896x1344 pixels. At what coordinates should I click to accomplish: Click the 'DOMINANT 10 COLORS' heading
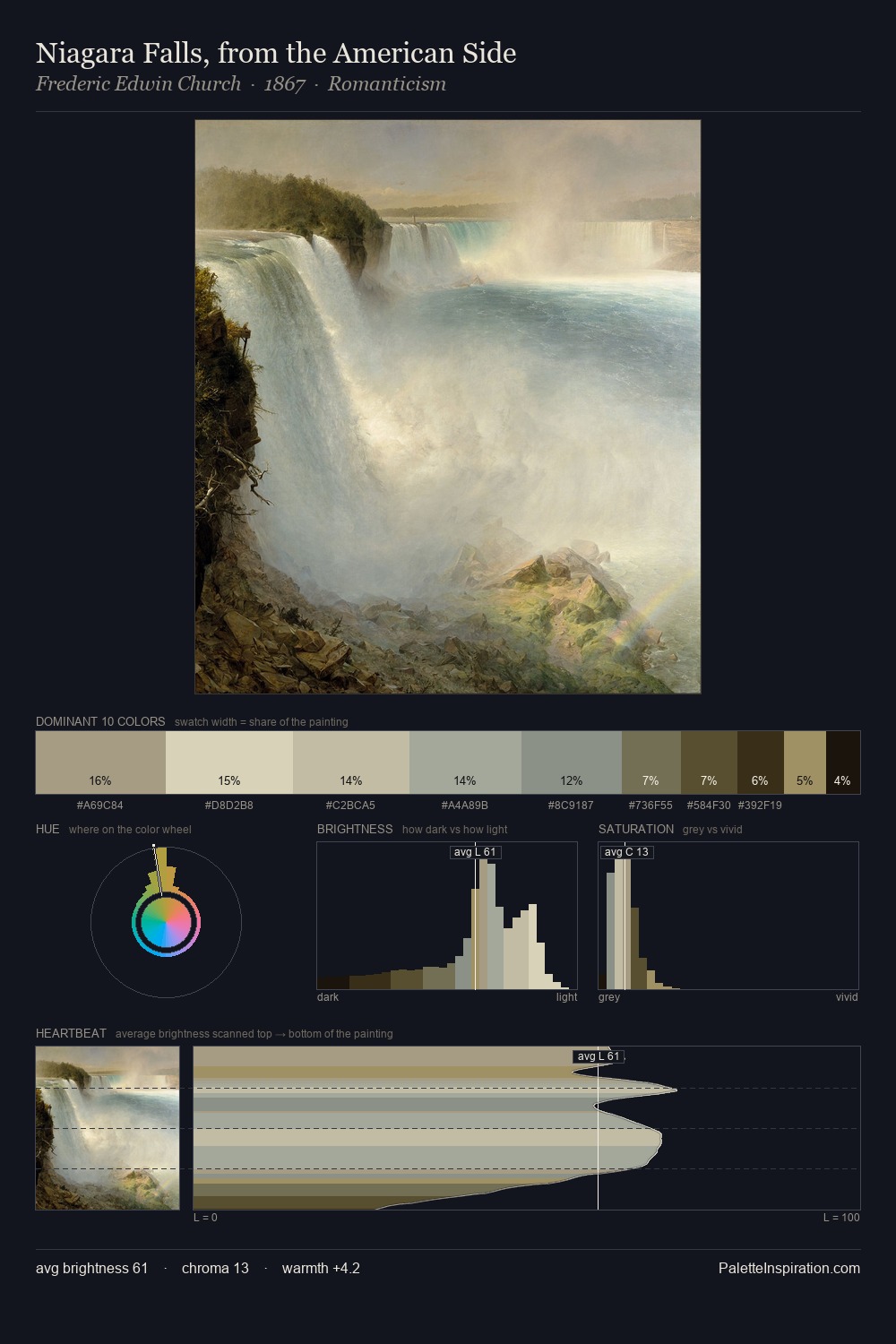(100, 721)
